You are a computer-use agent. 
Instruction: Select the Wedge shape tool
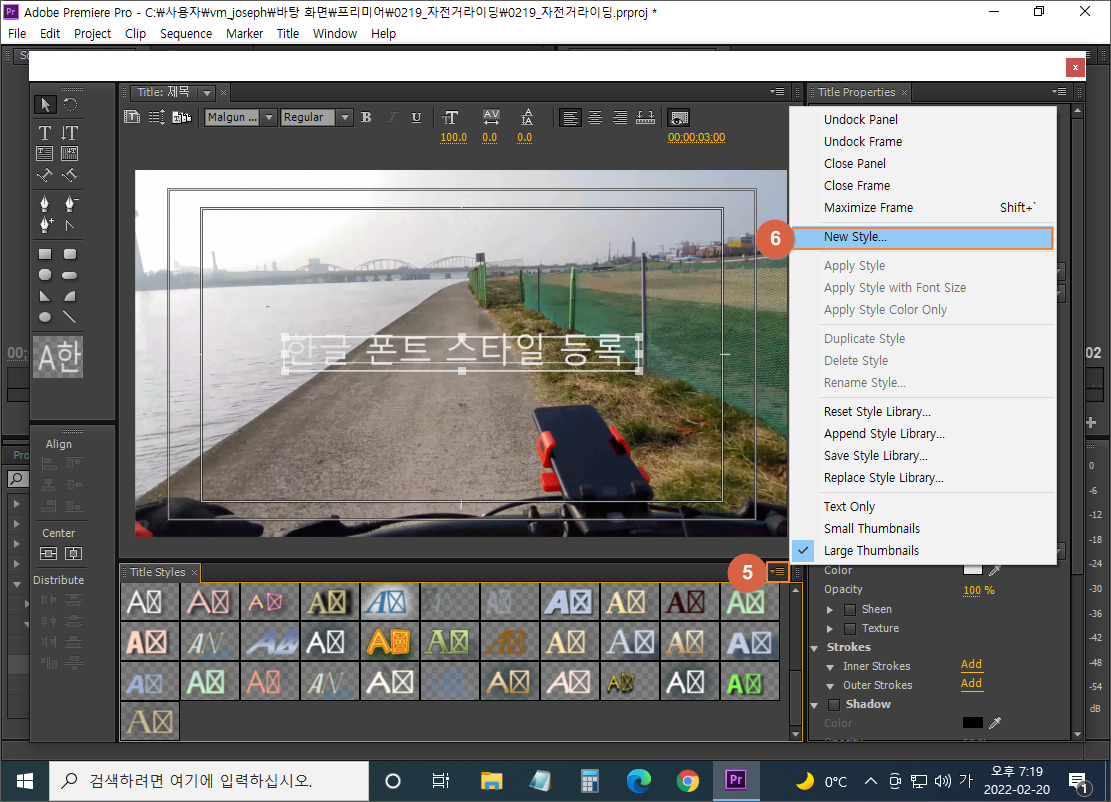(x=45, y=296)
